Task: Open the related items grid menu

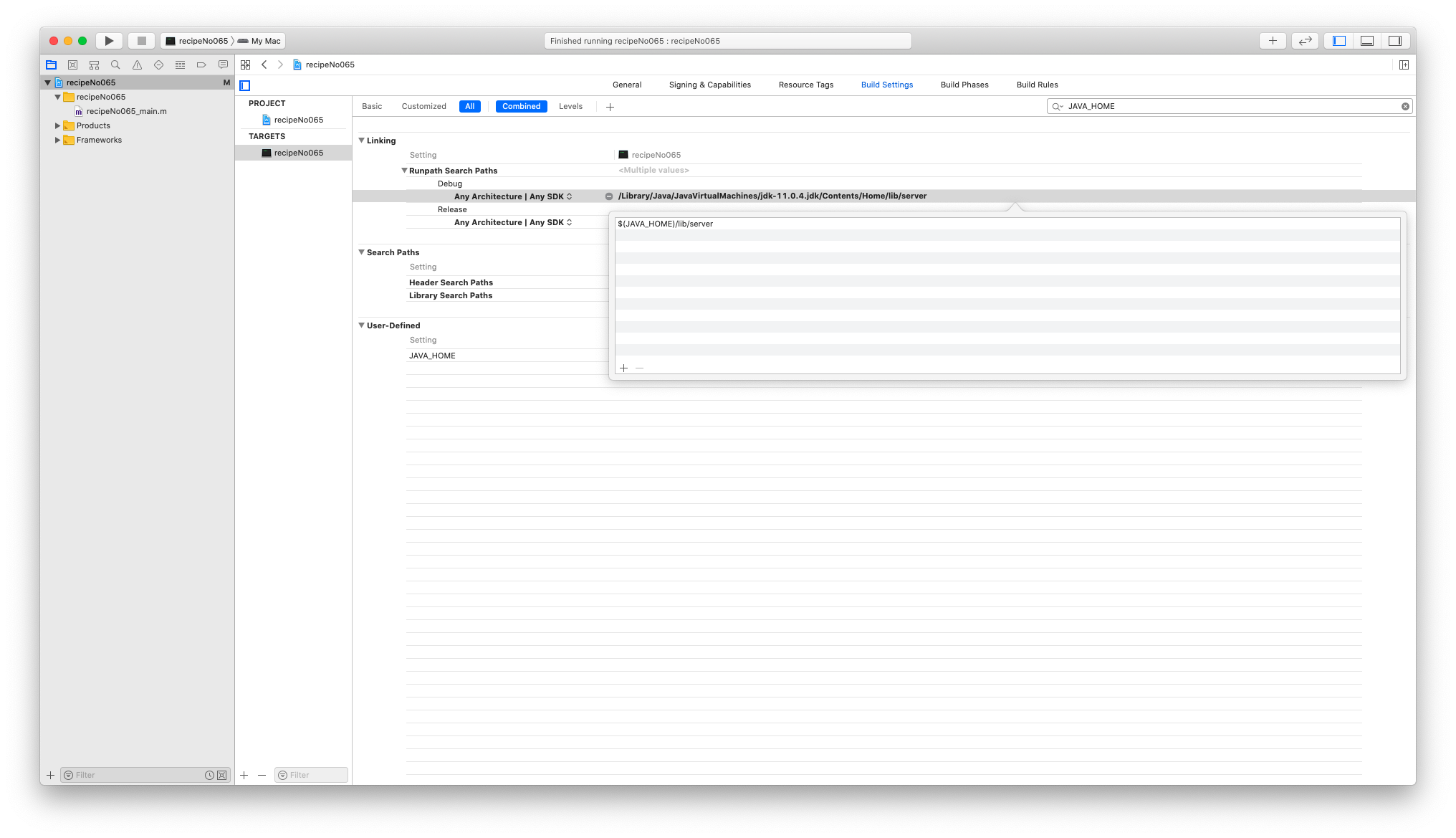Action: 245,65
